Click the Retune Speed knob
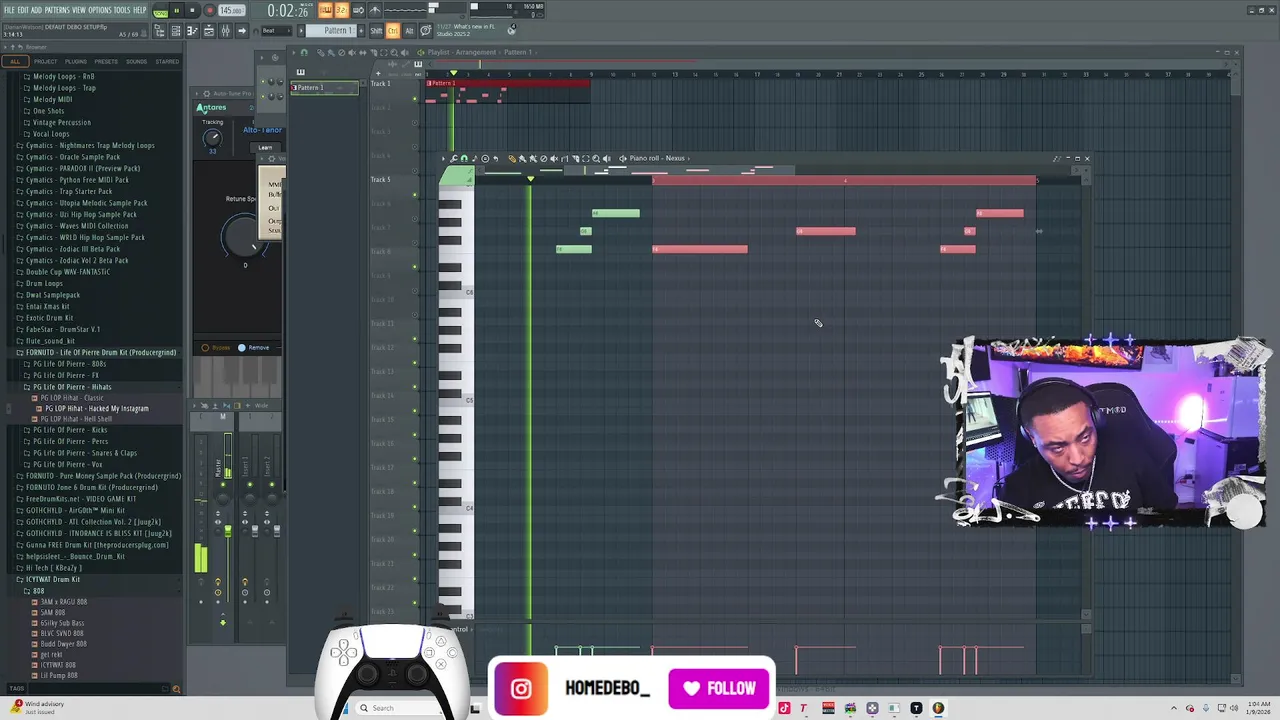The width and height of the screenshot is (1280, 720). click(x=243, y=236)
